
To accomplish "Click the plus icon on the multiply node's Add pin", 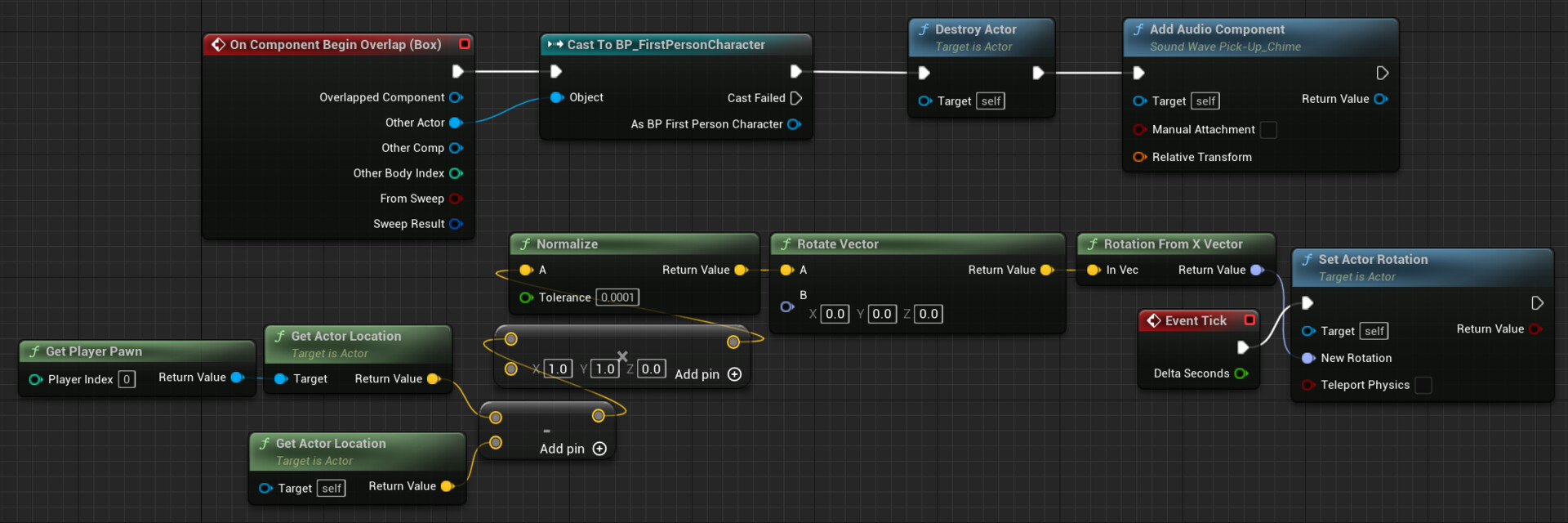I will point(734,374).
